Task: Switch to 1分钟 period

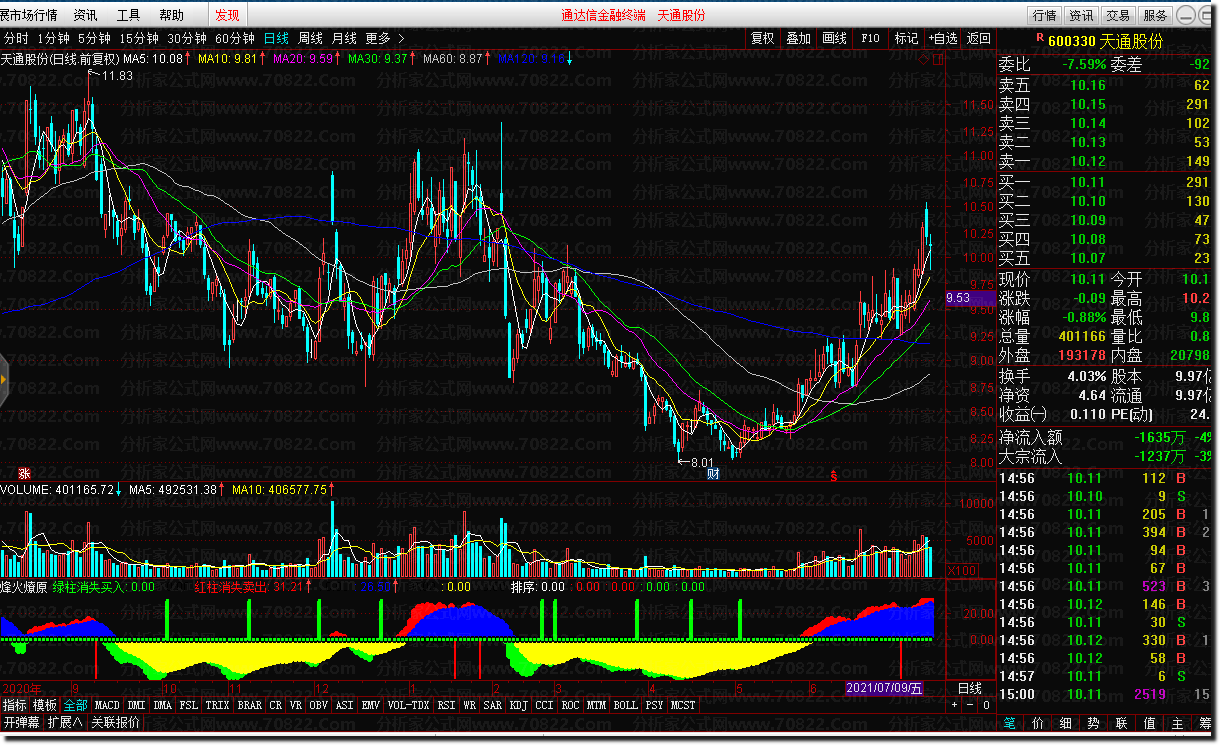Action: pos(55,38)
